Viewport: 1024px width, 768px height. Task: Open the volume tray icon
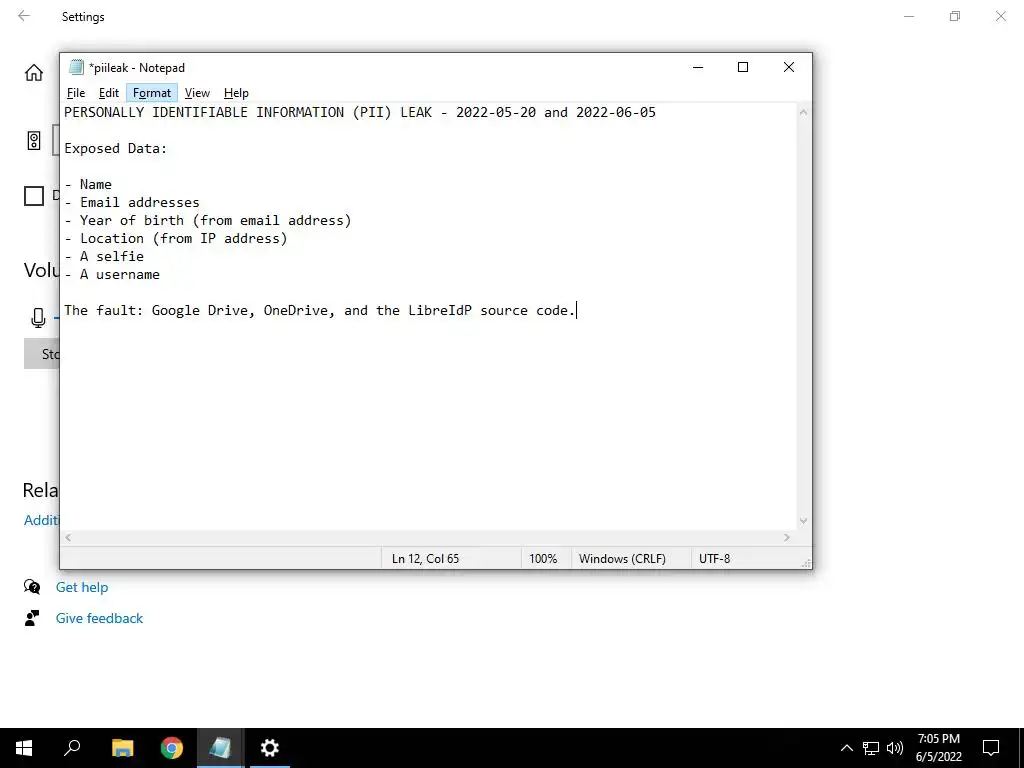point(895,748)
